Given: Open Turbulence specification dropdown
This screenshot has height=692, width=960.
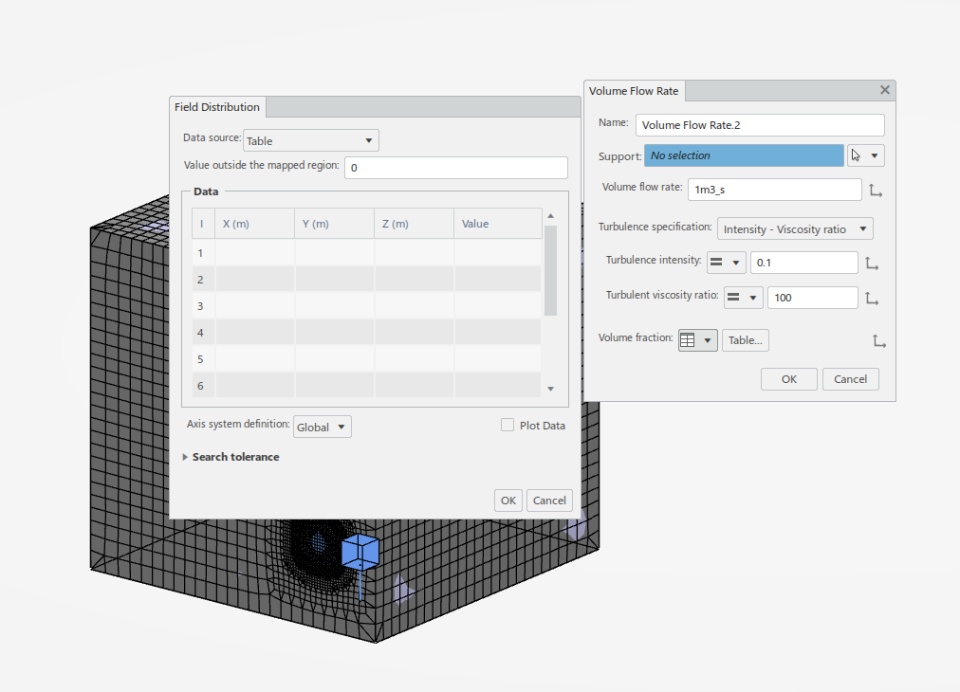Looking at the screenshot, I should [795, 229].
